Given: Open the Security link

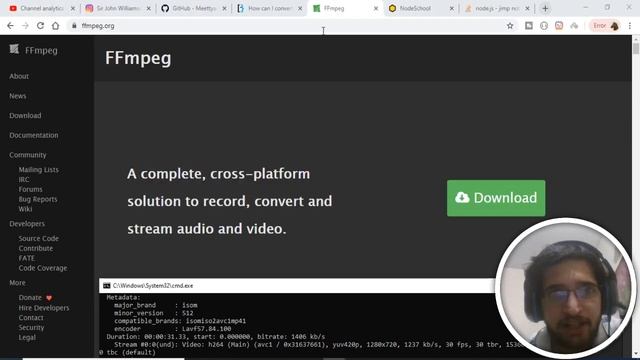Looking at the screenshot, I should click(x=31, y=327).
